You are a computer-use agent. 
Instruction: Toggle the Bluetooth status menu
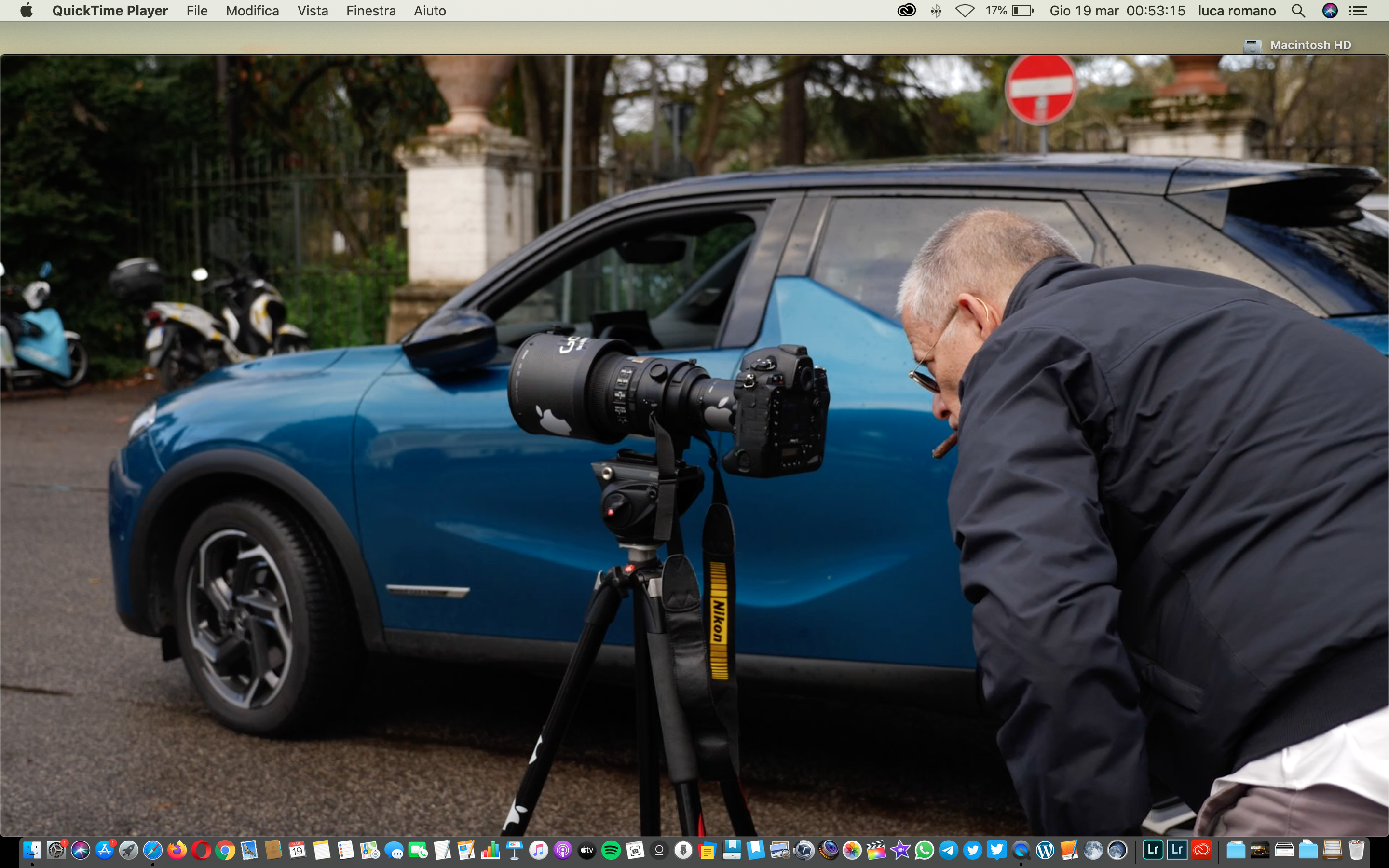[x=936, y=11]
